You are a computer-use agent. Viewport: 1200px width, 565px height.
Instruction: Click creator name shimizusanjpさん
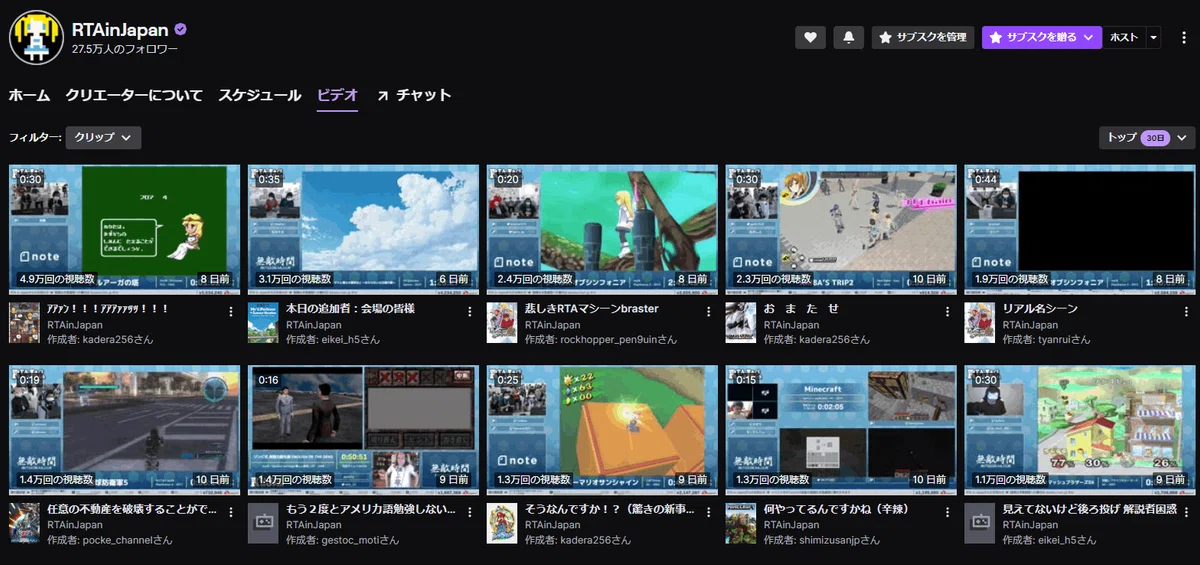tap(840, 540)
